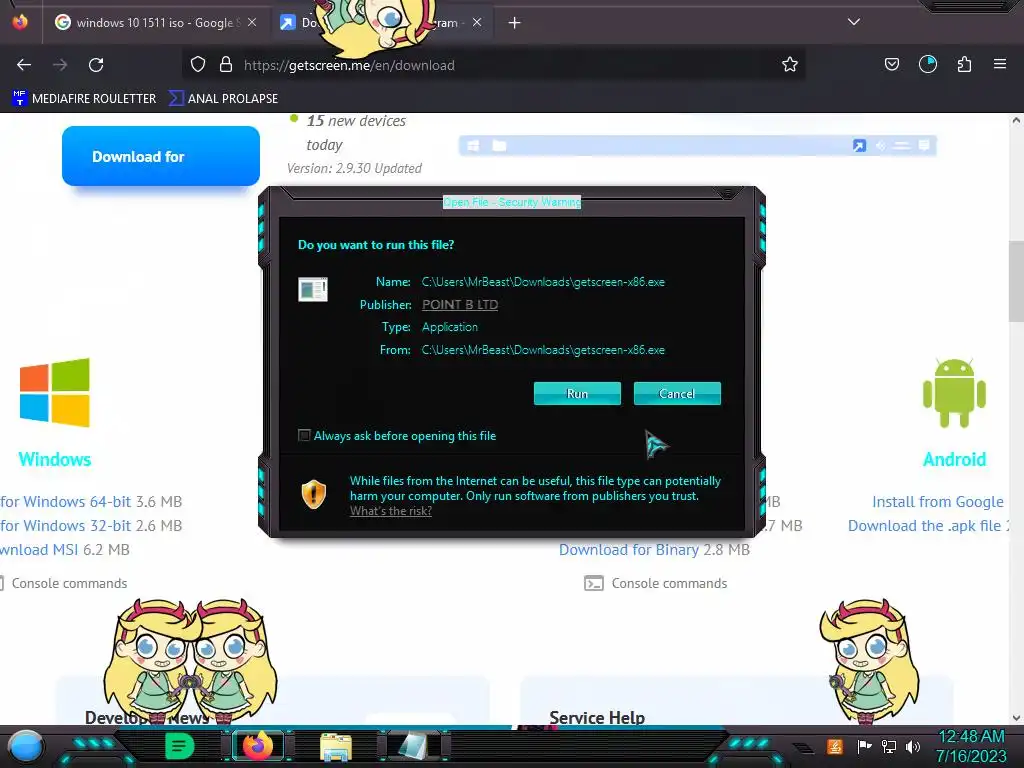Expand the list all tabs chevron
This screenshot has width=1024, height=768.
coord(854,22)
